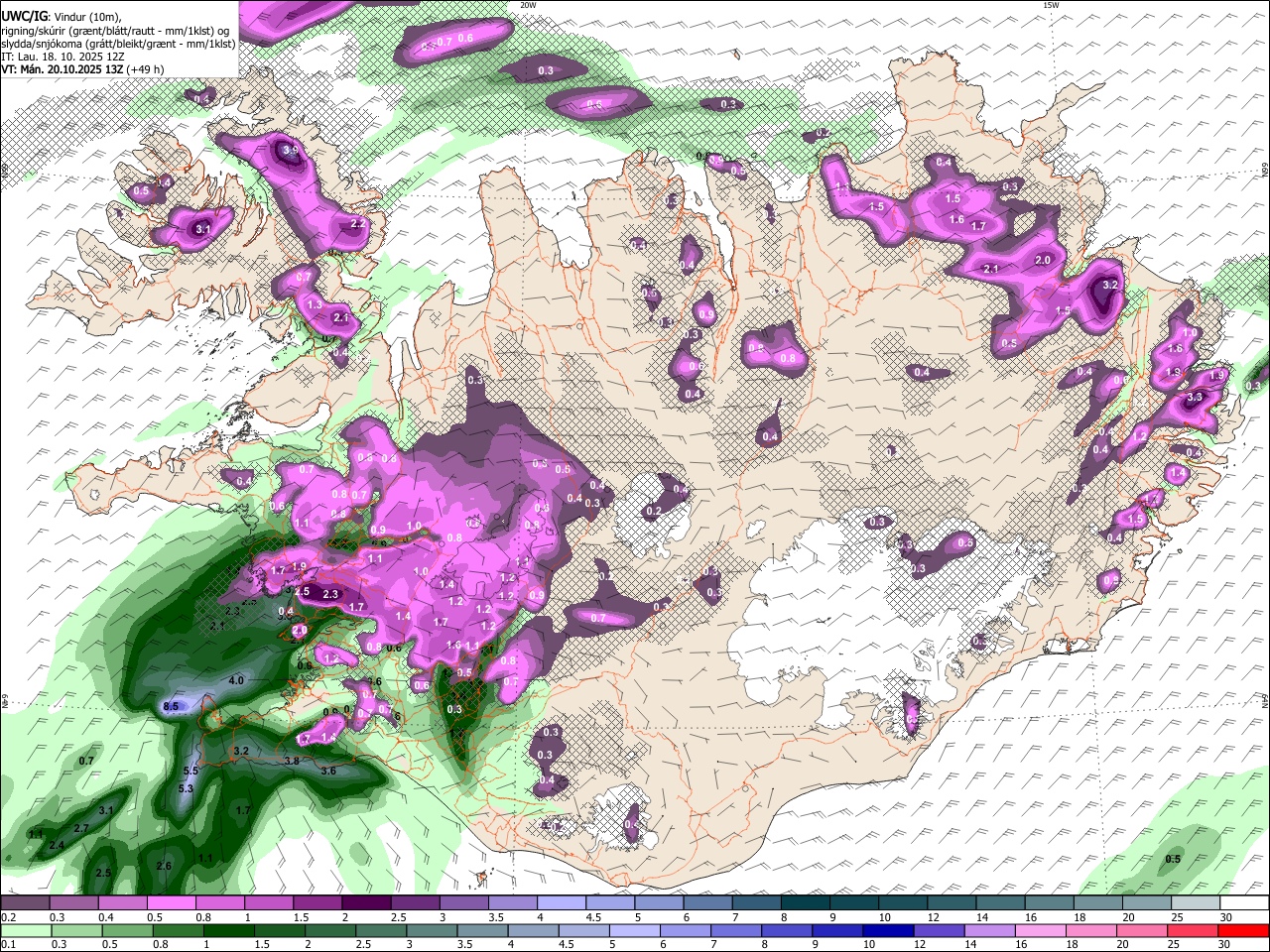Click the "5.5" rain value on the map

tap(191, 771)
